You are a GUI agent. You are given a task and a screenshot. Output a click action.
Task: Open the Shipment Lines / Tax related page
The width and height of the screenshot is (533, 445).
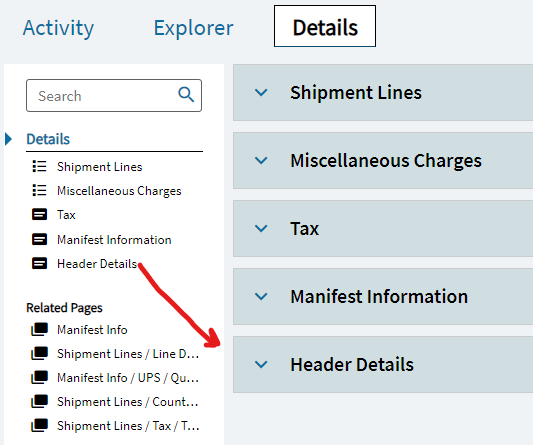(x=128, y=426)
